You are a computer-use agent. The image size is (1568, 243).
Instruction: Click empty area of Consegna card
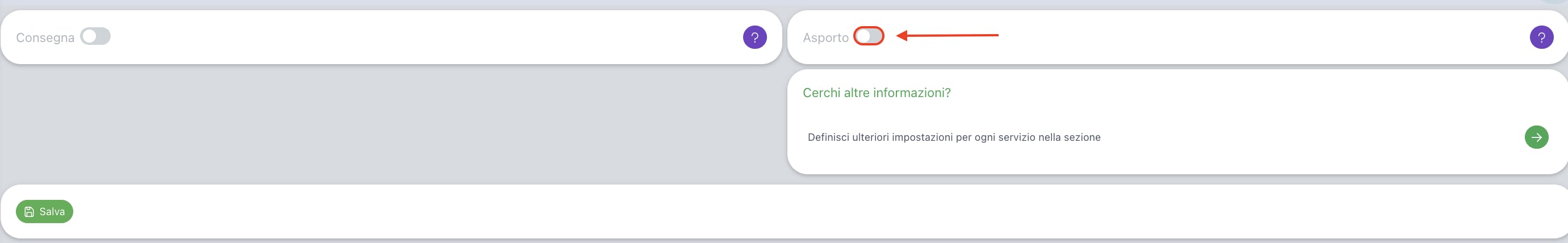click(426, 38)
